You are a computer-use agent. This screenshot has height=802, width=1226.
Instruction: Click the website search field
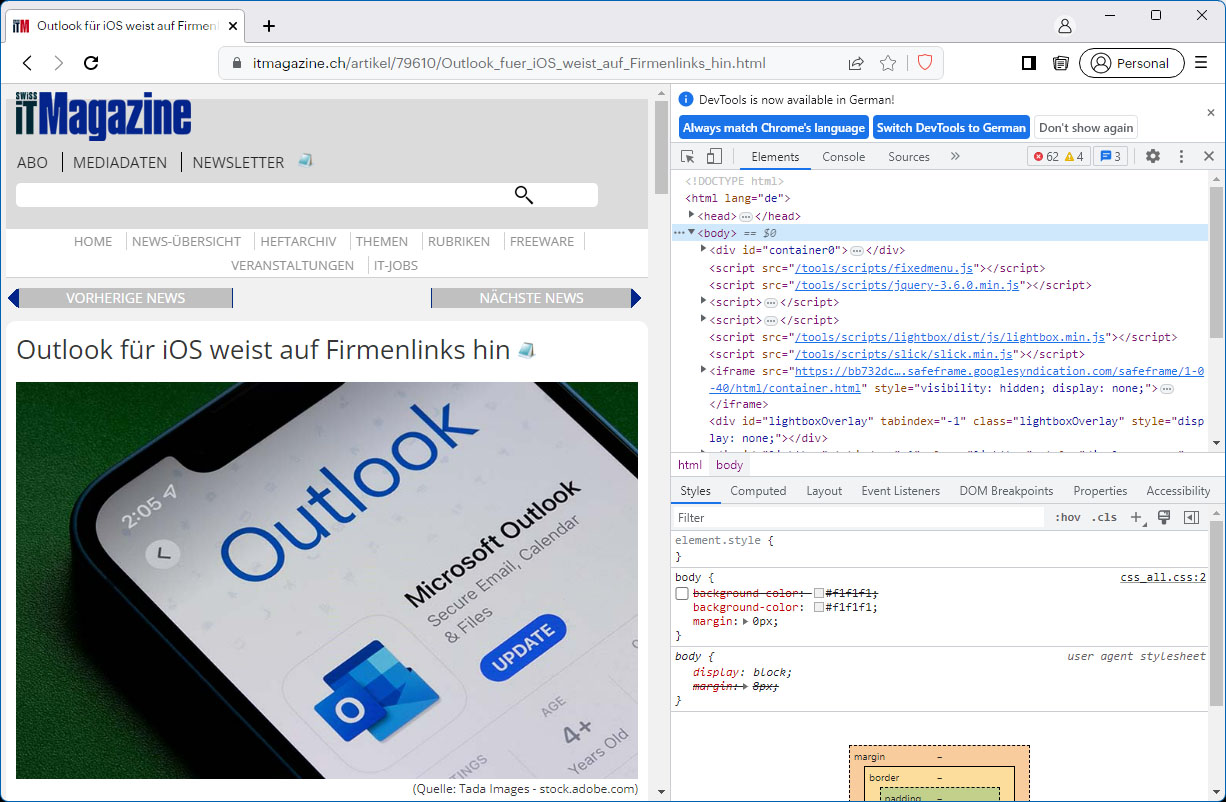tap(307, 195)
